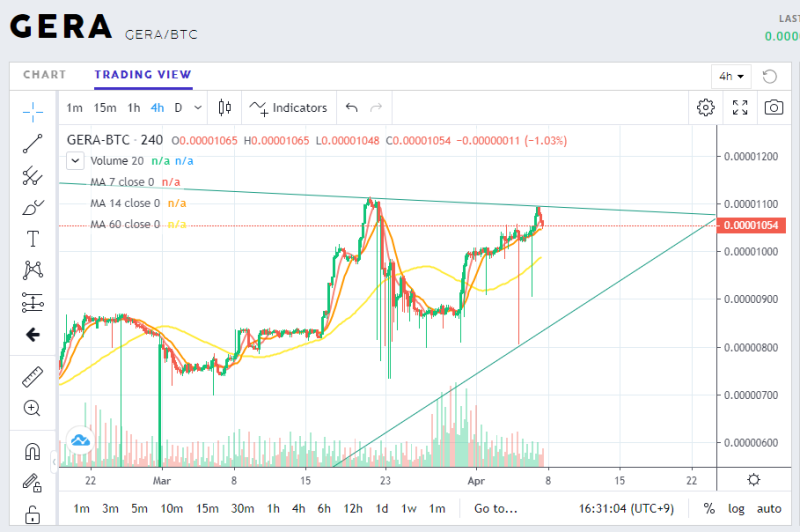Screen dimensions: 800x532
Task: Set 1w range in bottom bar
Action: (x=409, y=509)
